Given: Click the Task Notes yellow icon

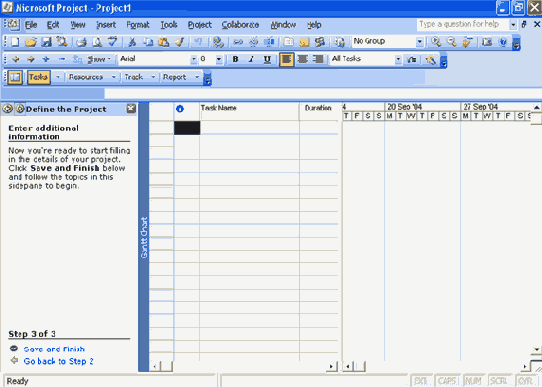Looking at the screenshot, I should (304, 42).
